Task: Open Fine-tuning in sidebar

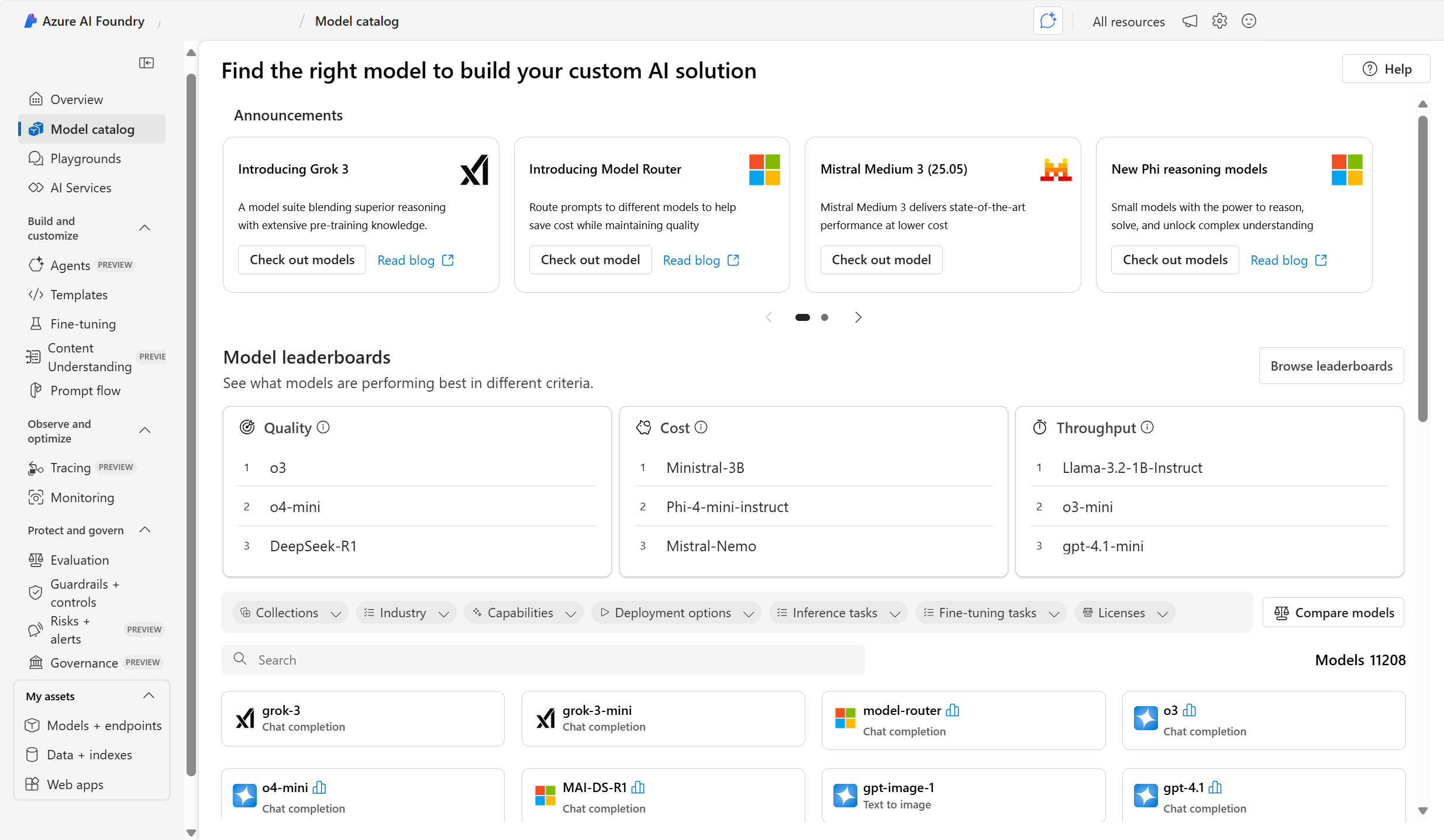Action: coord(92,324)
